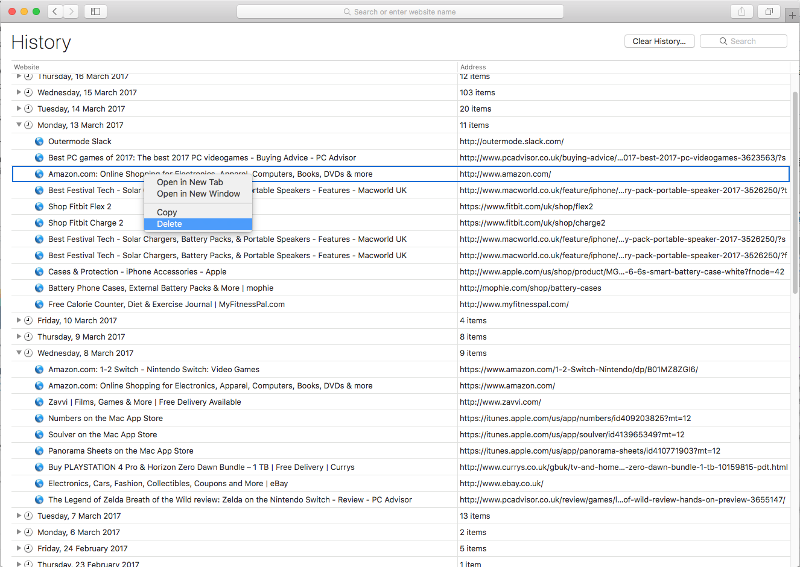Viewport: 800px width, 567px height.
Task: Click globe icon beside mophie Battery Phone Cases
Action: click(39, 288)
